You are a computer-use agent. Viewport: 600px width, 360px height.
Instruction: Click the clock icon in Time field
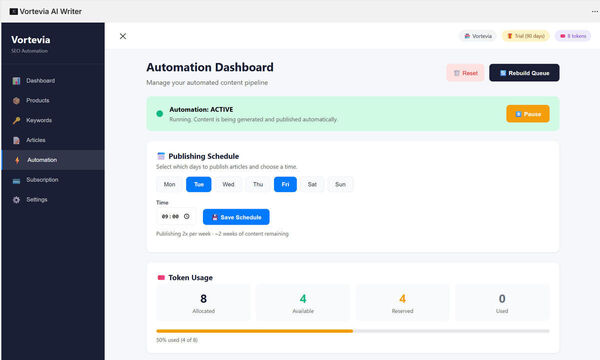186,217
